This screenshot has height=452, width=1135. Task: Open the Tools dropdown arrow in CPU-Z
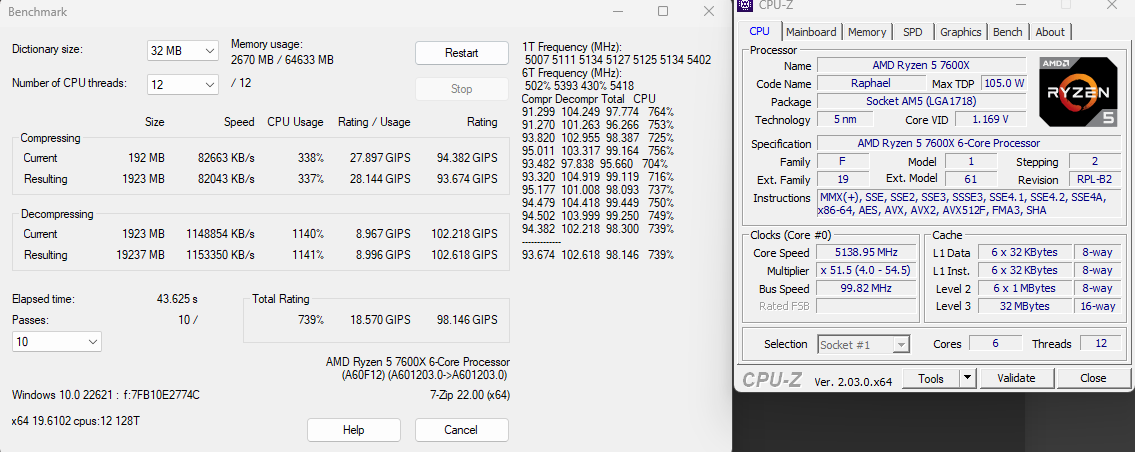[x=968, y=378]
